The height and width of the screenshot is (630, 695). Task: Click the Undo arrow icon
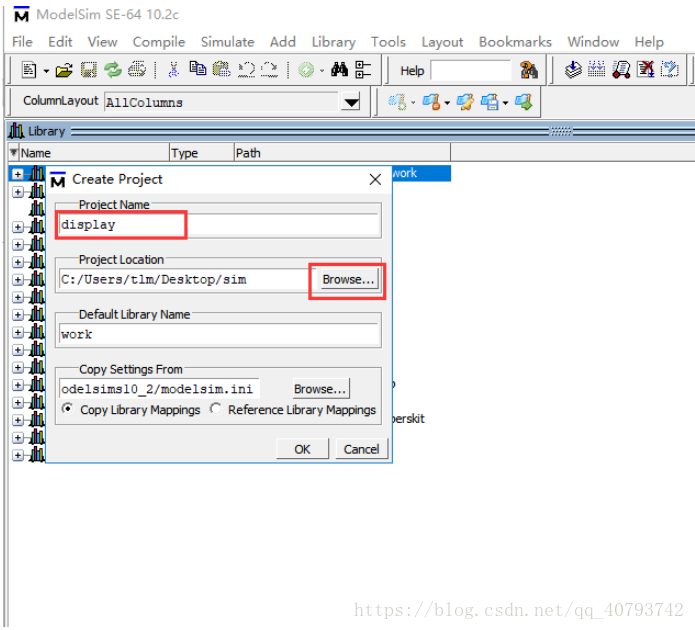pyautogui.click(x=246, y=70)
